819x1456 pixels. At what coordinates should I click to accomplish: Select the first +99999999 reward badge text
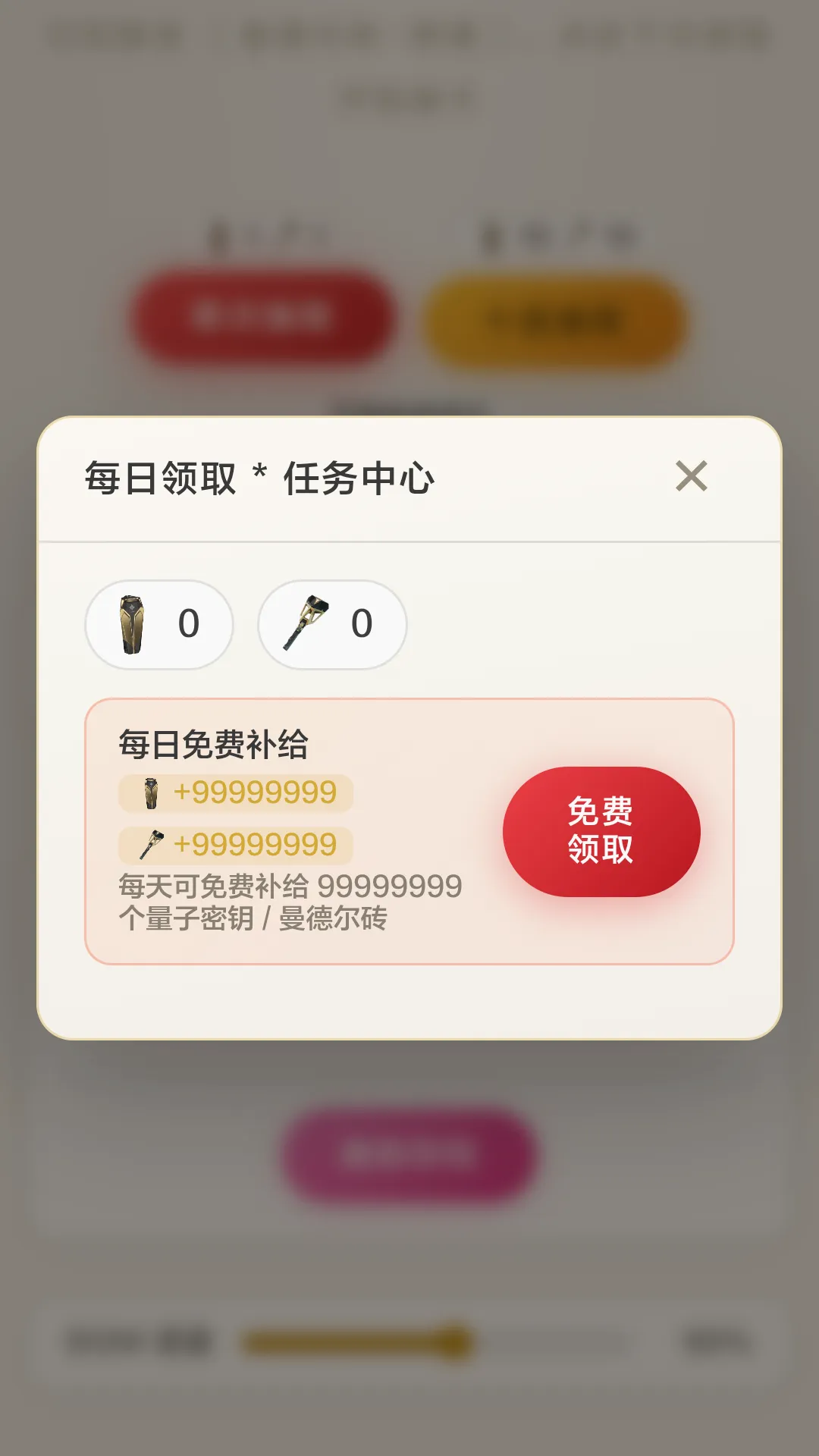[255, 793]
